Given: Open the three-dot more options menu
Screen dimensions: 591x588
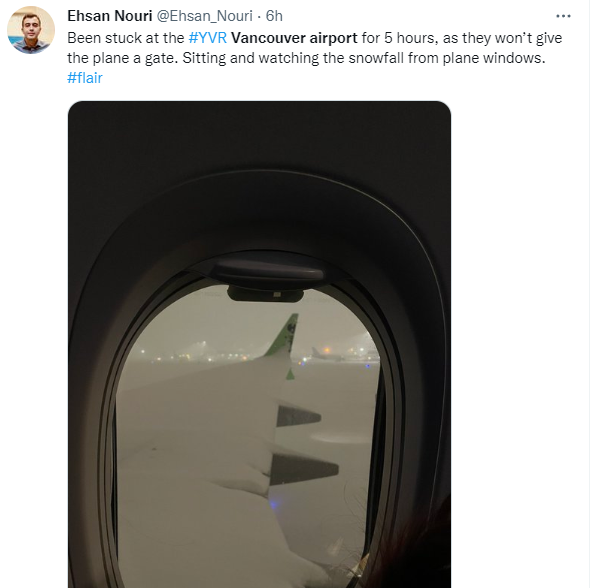Looking at the screenshot, I should (x=563, y=16).
